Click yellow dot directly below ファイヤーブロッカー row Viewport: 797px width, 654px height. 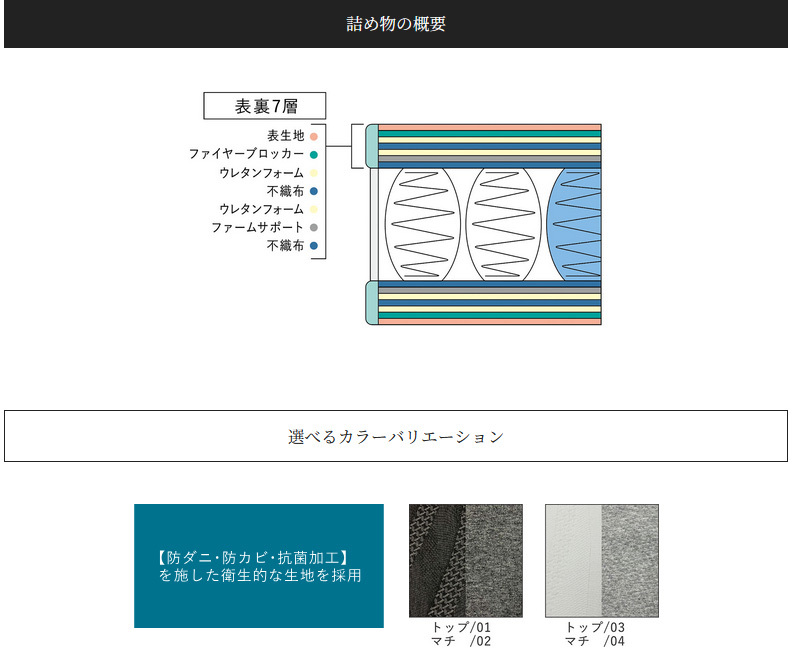click(x=314, y=173)
